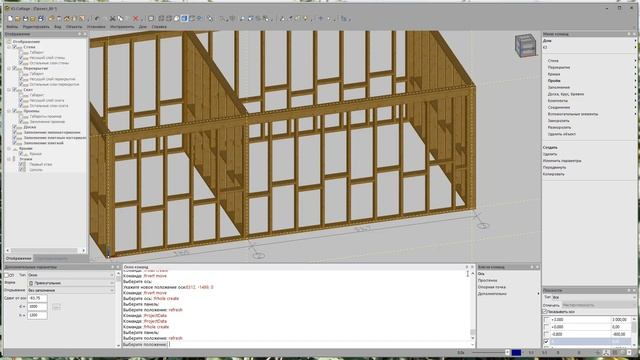This screenshot has width=640, height=360.
Task: Toggle the Перекрытия checkbox in the tree
Action: (x=15, y=68)
